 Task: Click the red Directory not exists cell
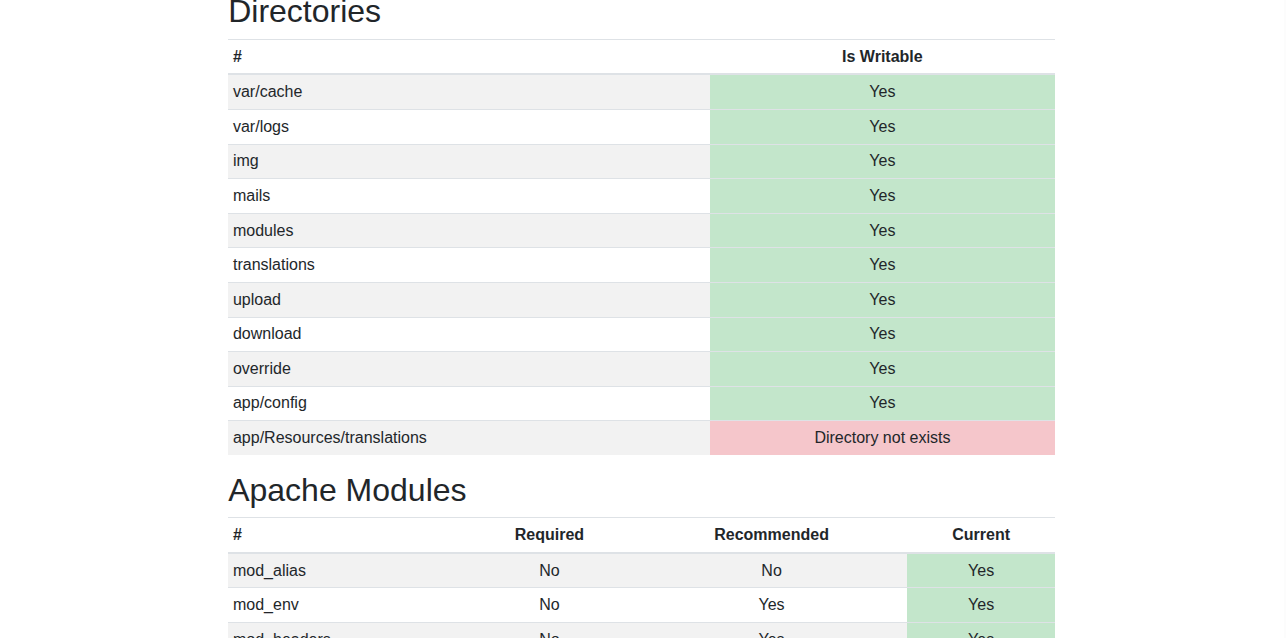(x=881, y=438)
